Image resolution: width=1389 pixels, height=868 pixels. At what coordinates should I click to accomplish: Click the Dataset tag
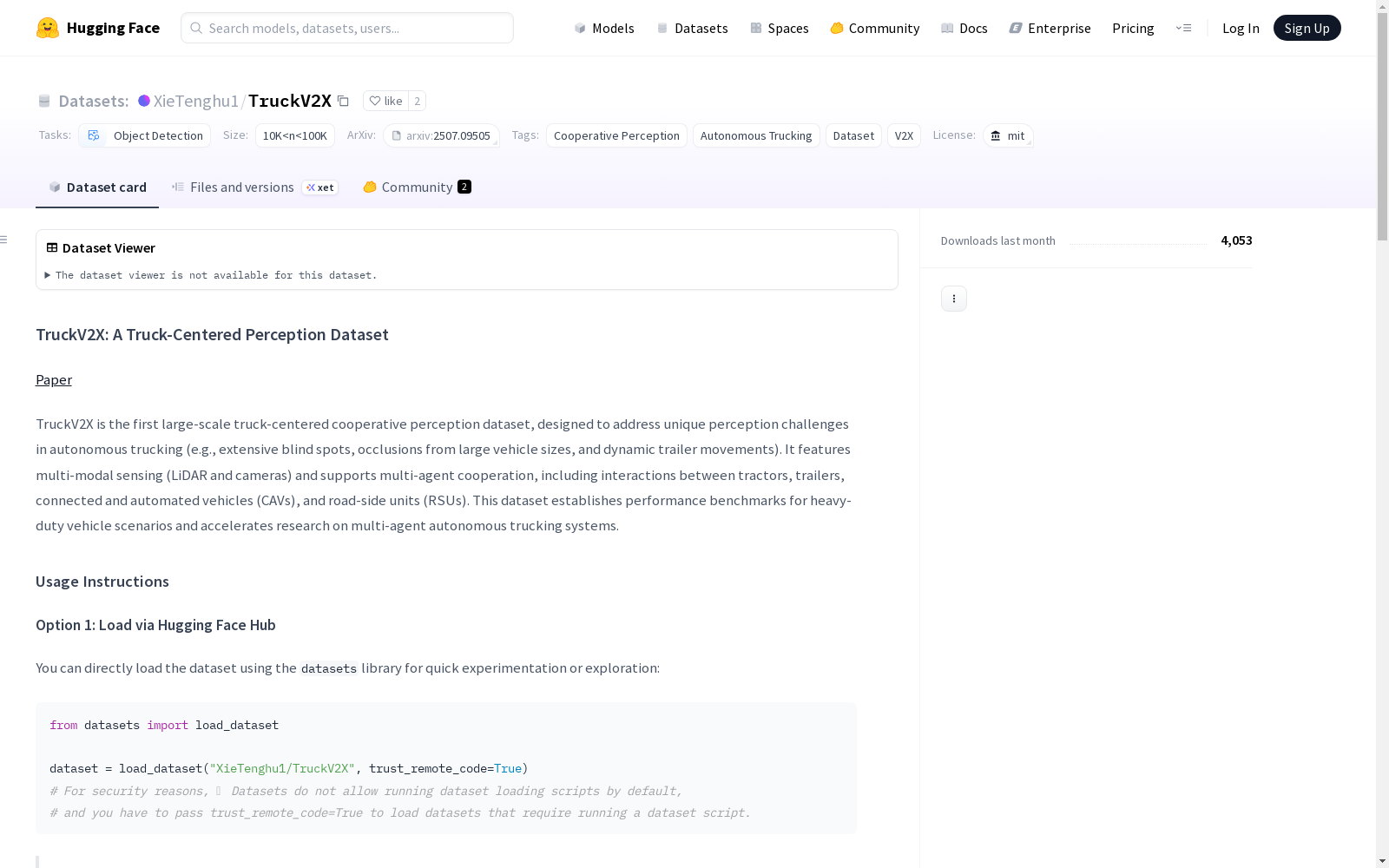pyautogui.click(x=853, y=135)
